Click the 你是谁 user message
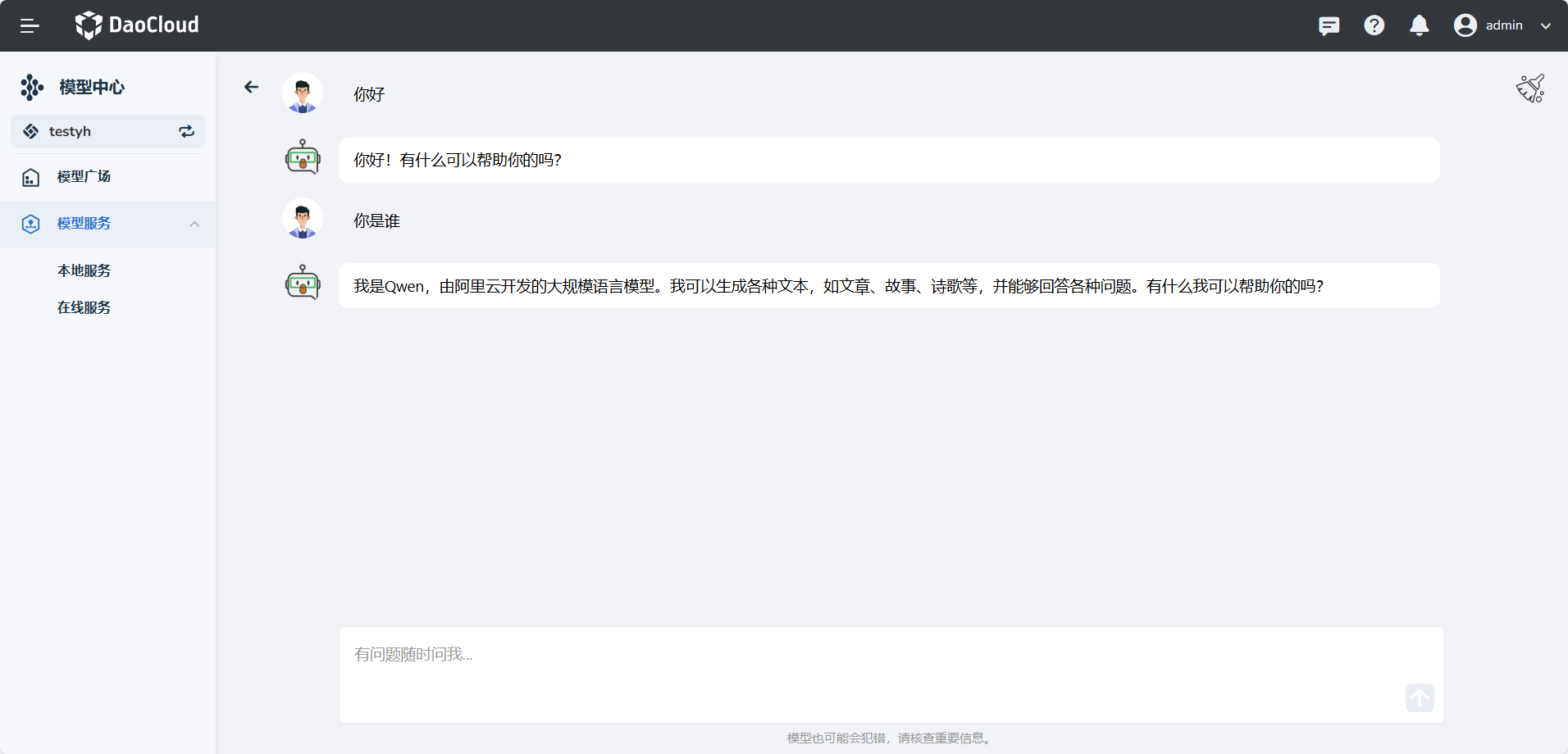The image size is (1568, 754). click(376, 220)
